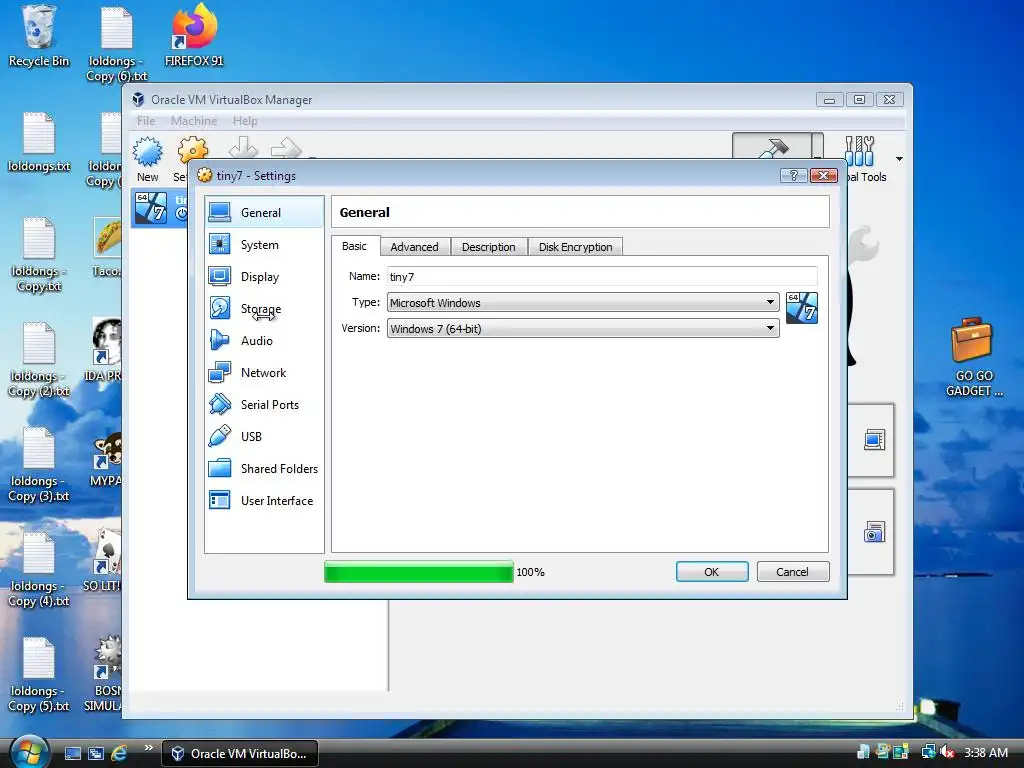This screenshot has width=1024, height=768.
Task: Click the Start right-arrow toolbar icon
Action: 286,148
